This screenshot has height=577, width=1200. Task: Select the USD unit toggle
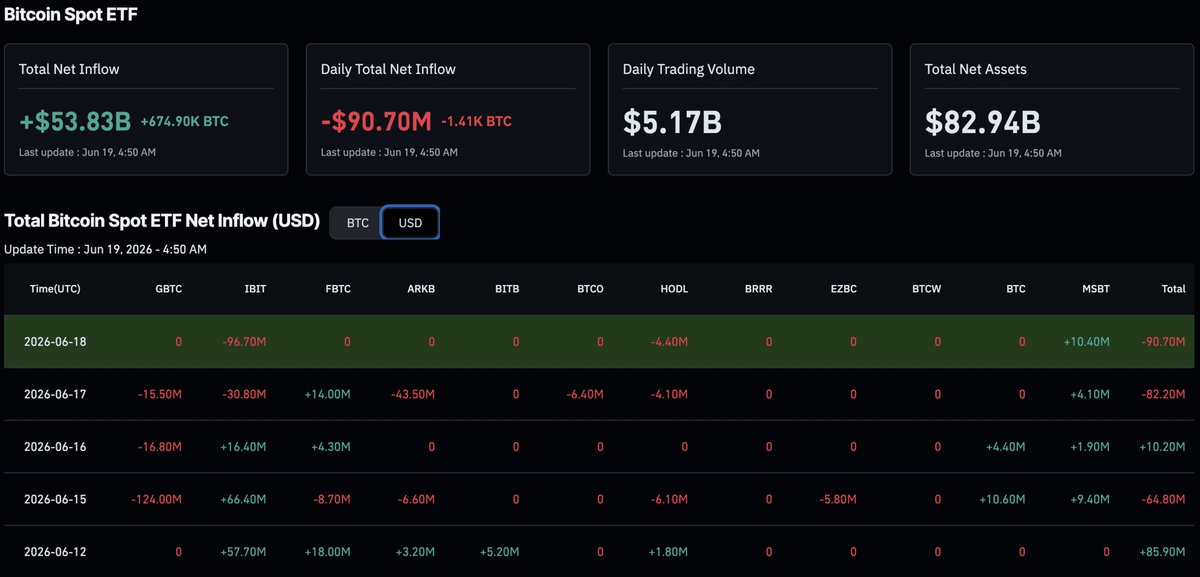(x=410, y=222)
